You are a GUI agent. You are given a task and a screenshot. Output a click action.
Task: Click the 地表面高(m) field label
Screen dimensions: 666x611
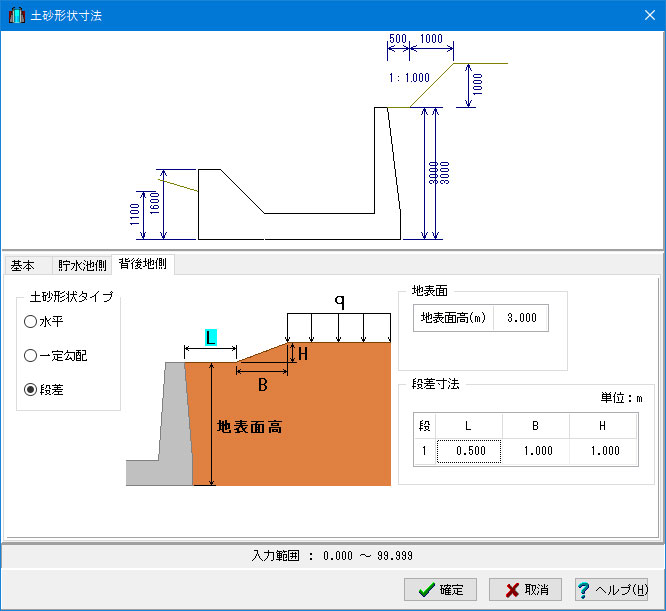(453, 318)
